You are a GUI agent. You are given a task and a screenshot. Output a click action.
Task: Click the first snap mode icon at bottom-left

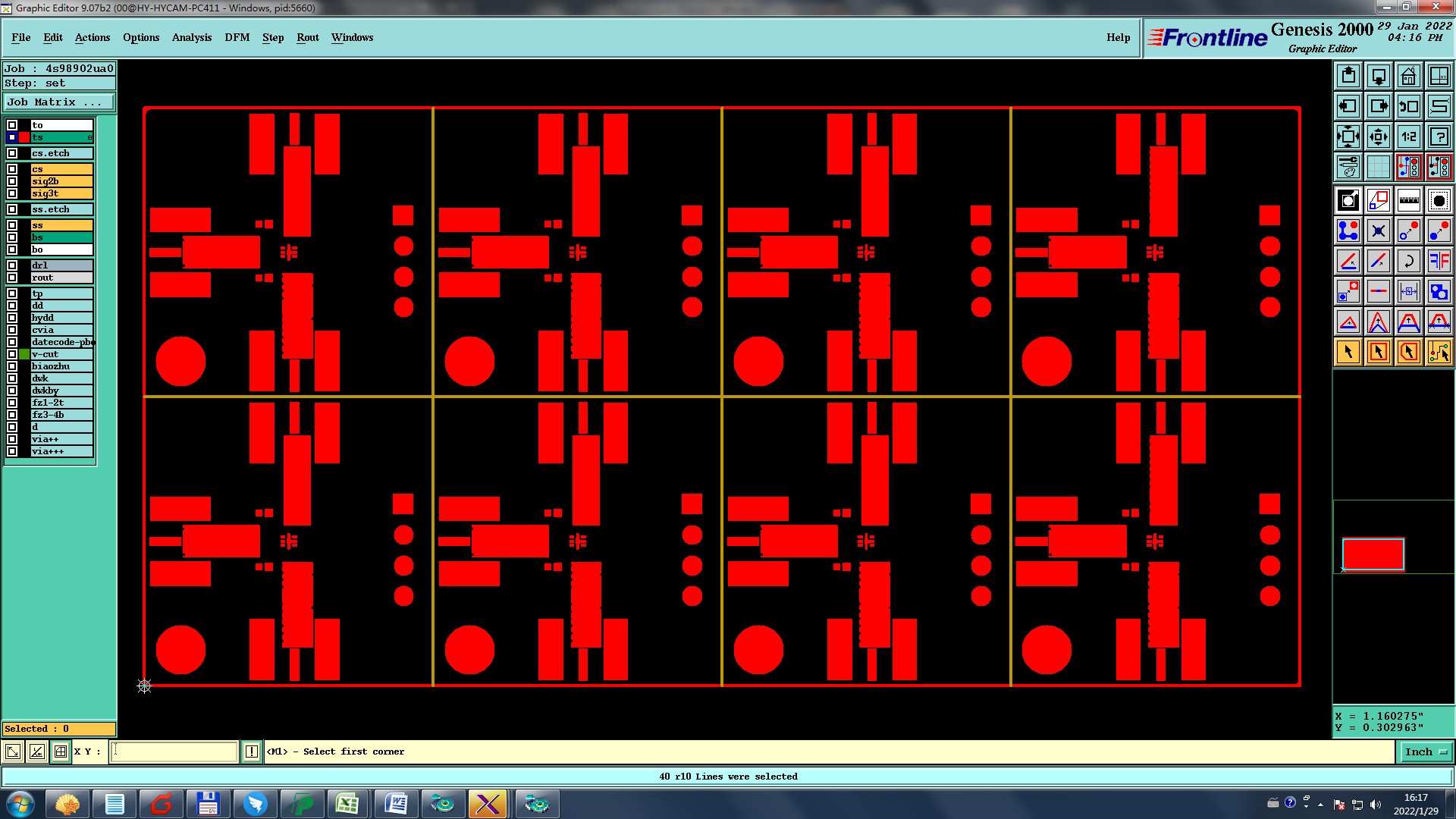(13, 752)
